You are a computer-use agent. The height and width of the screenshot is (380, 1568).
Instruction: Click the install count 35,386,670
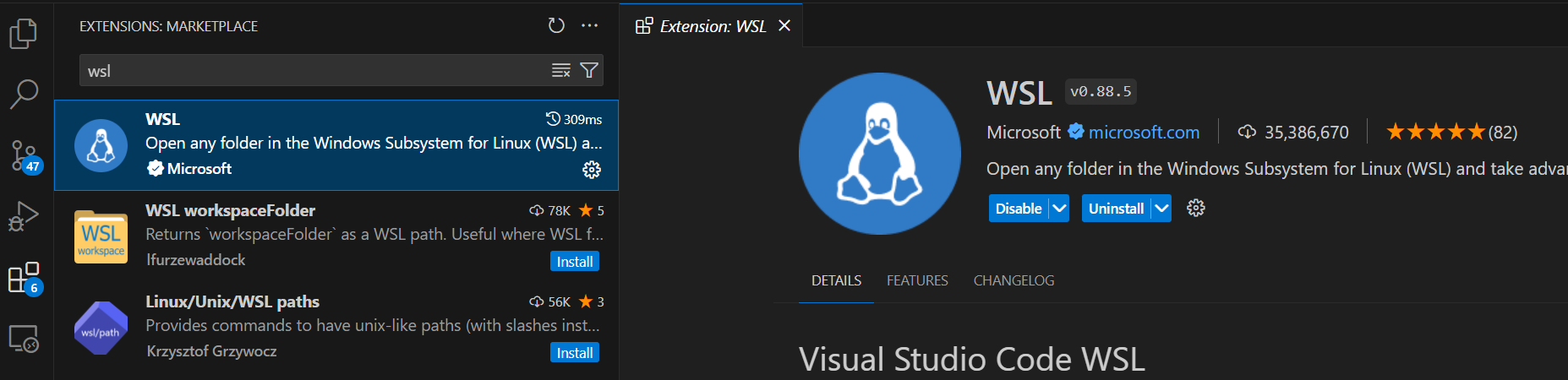point(1293,133)
